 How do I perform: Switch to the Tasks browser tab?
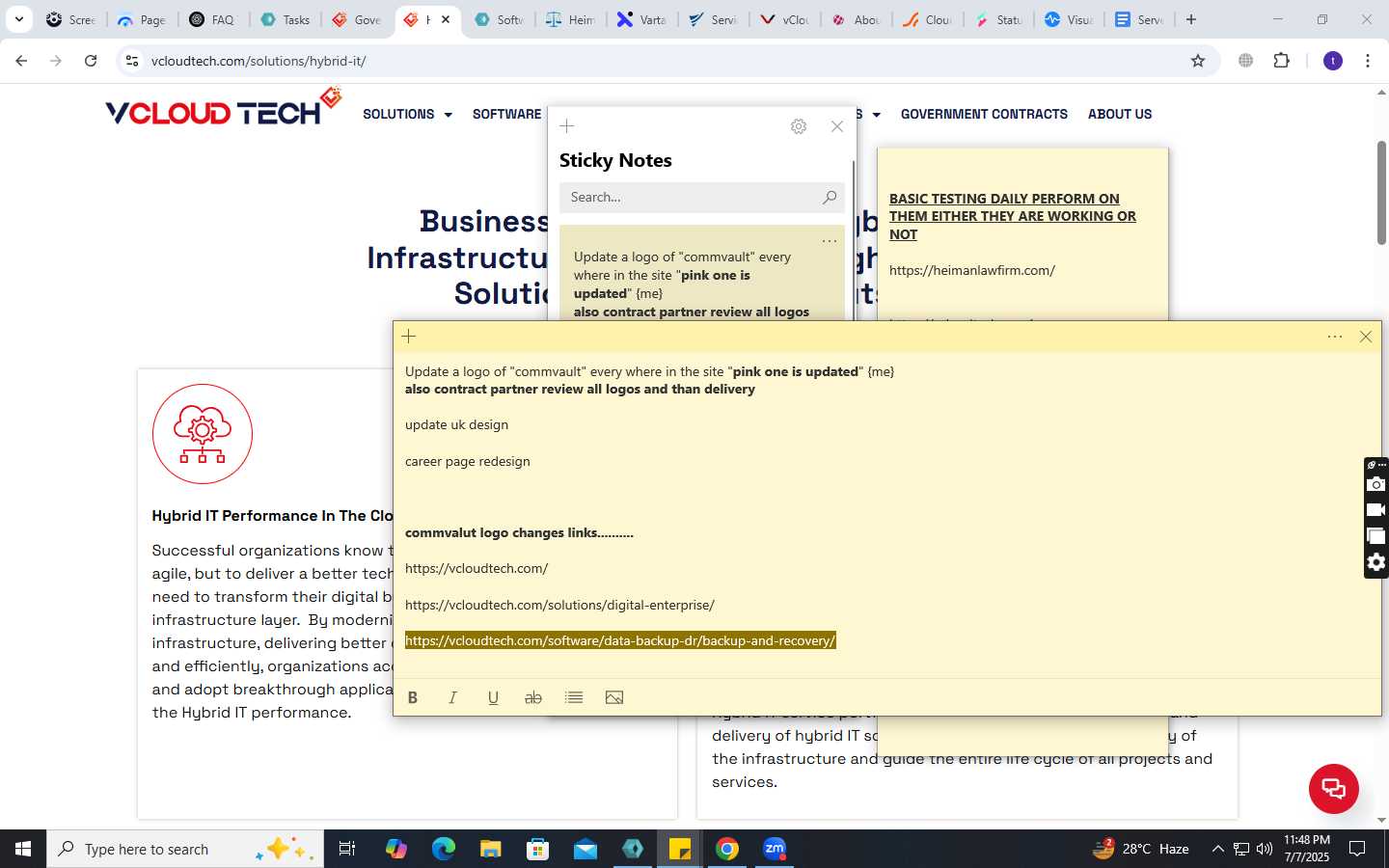[x=286, y=19]
